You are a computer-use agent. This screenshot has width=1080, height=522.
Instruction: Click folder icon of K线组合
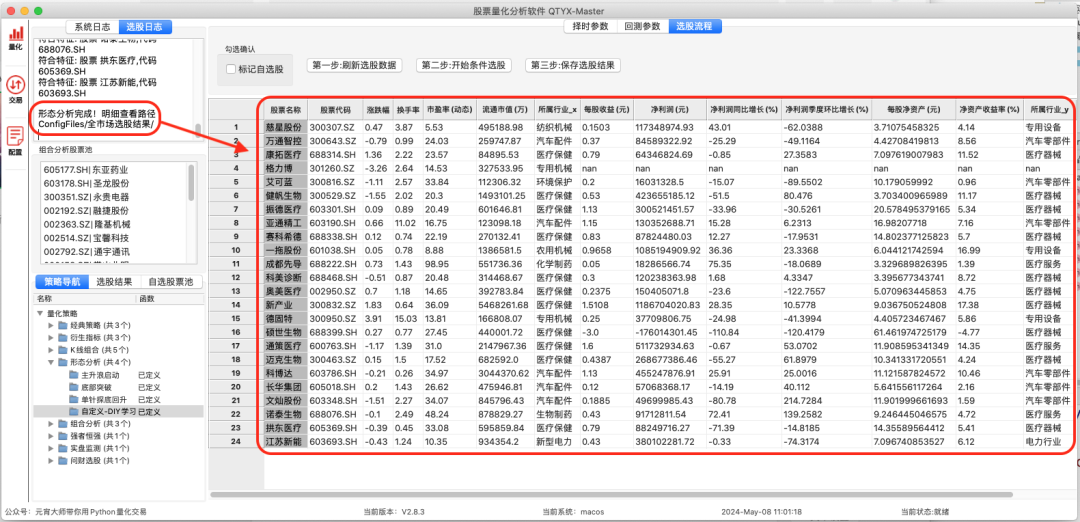point(63,350)
